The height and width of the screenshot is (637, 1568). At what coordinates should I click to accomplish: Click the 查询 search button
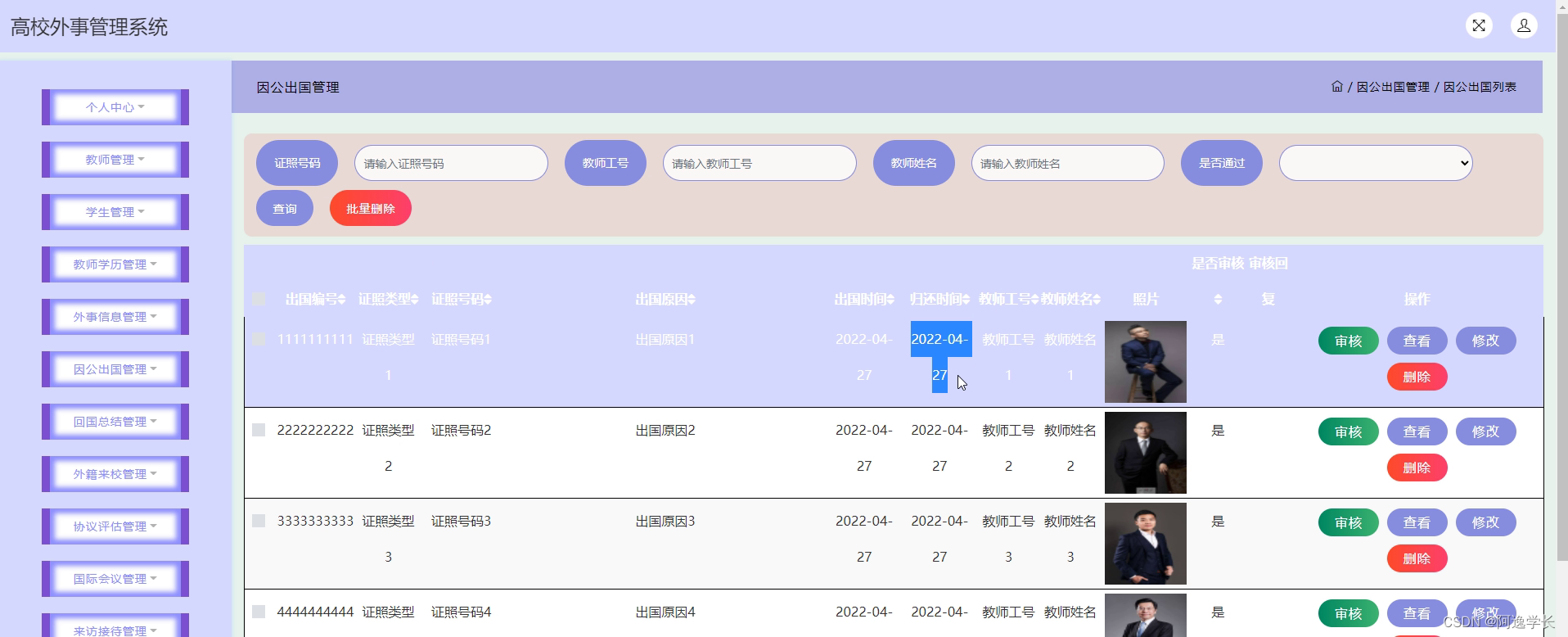(285, 208)
